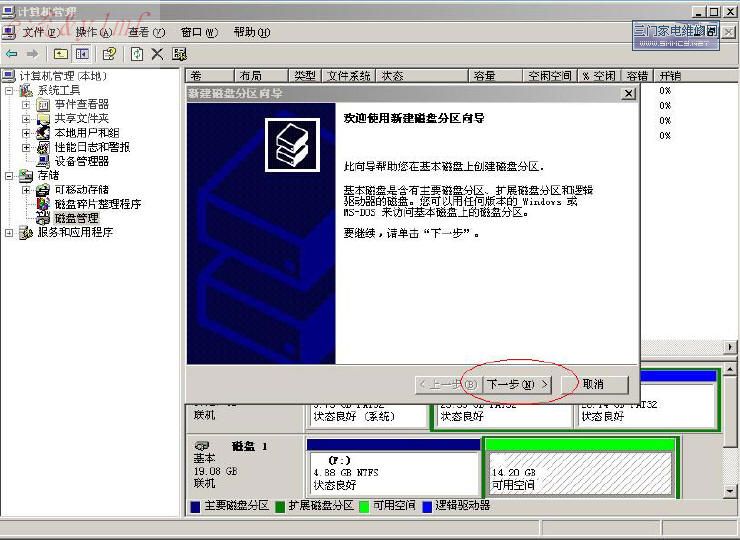
Task: Expand the 服务和应用程序 tree node
Action: pyautogui.click(x=10, y=233)
